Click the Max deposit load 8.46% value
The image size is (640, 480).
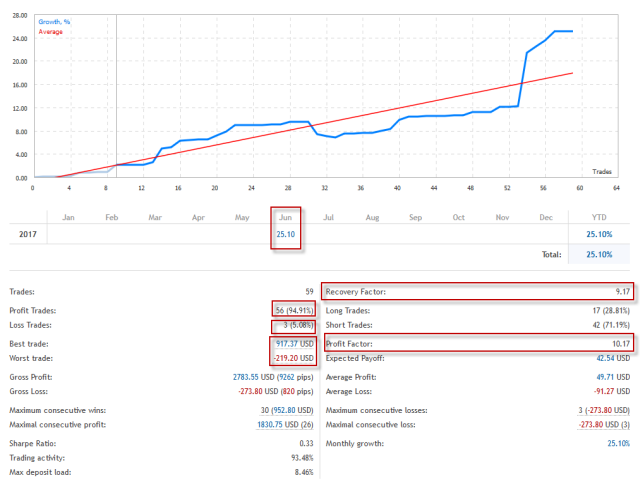(x=300, y=470)
